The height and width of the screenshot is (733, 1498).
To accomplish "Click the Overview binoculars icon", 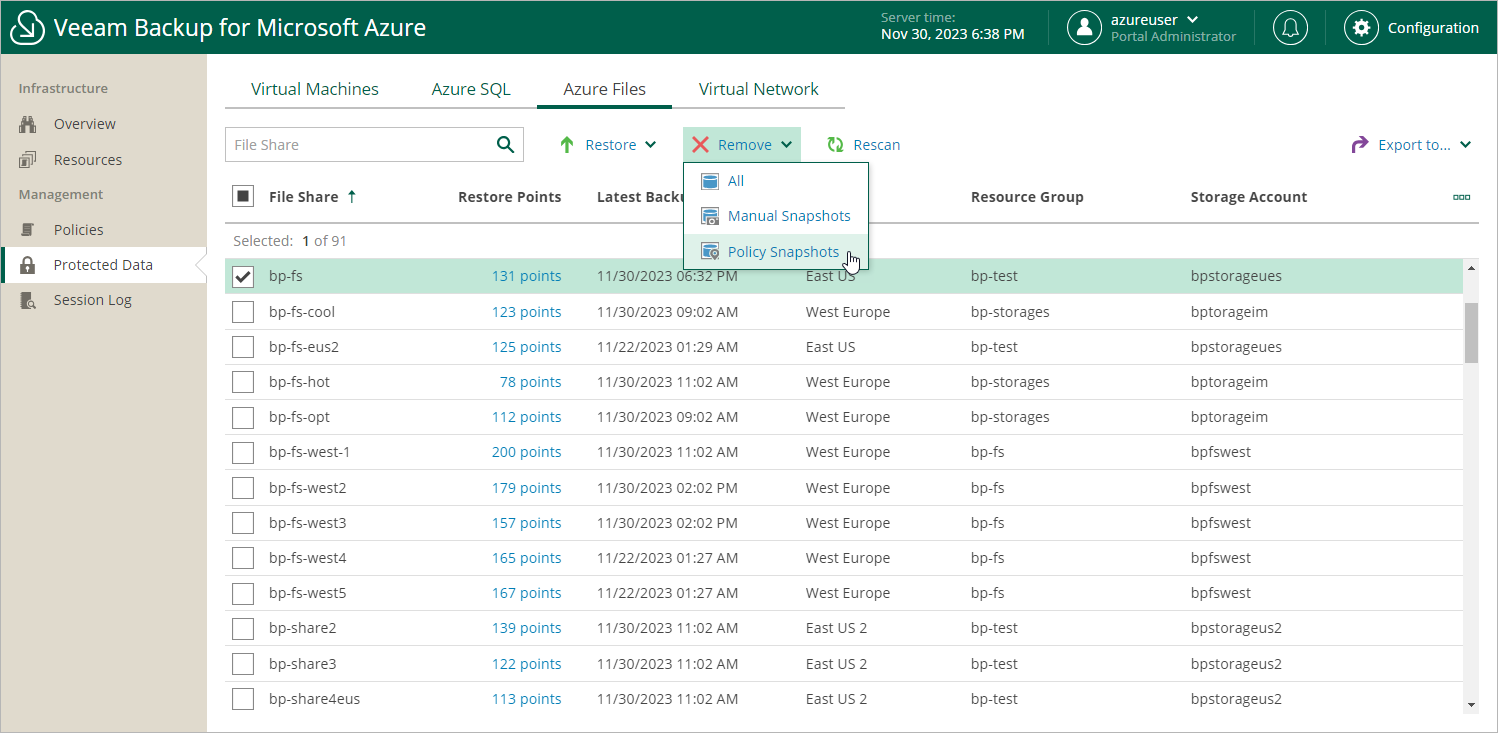I will tap(29, 124).
